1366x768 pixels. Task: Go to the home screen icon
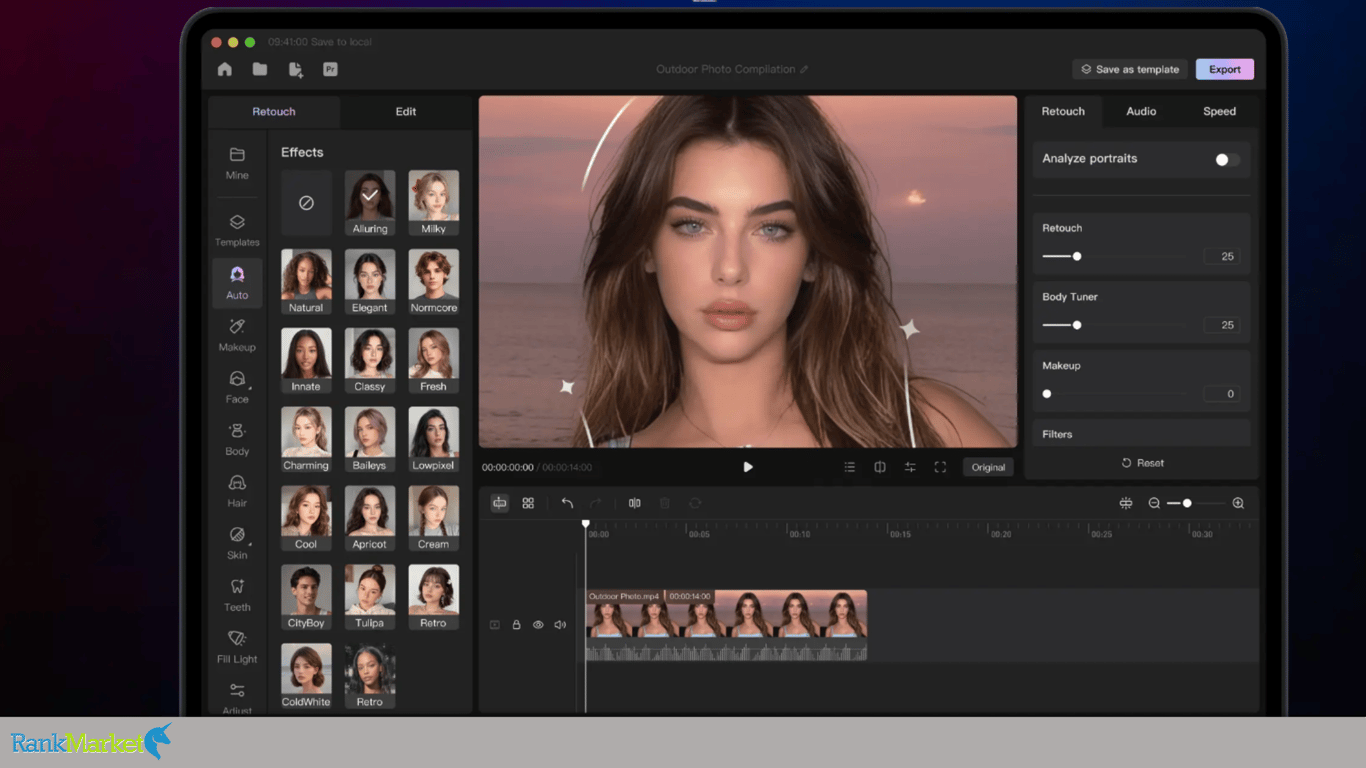(x=225, y=69)
